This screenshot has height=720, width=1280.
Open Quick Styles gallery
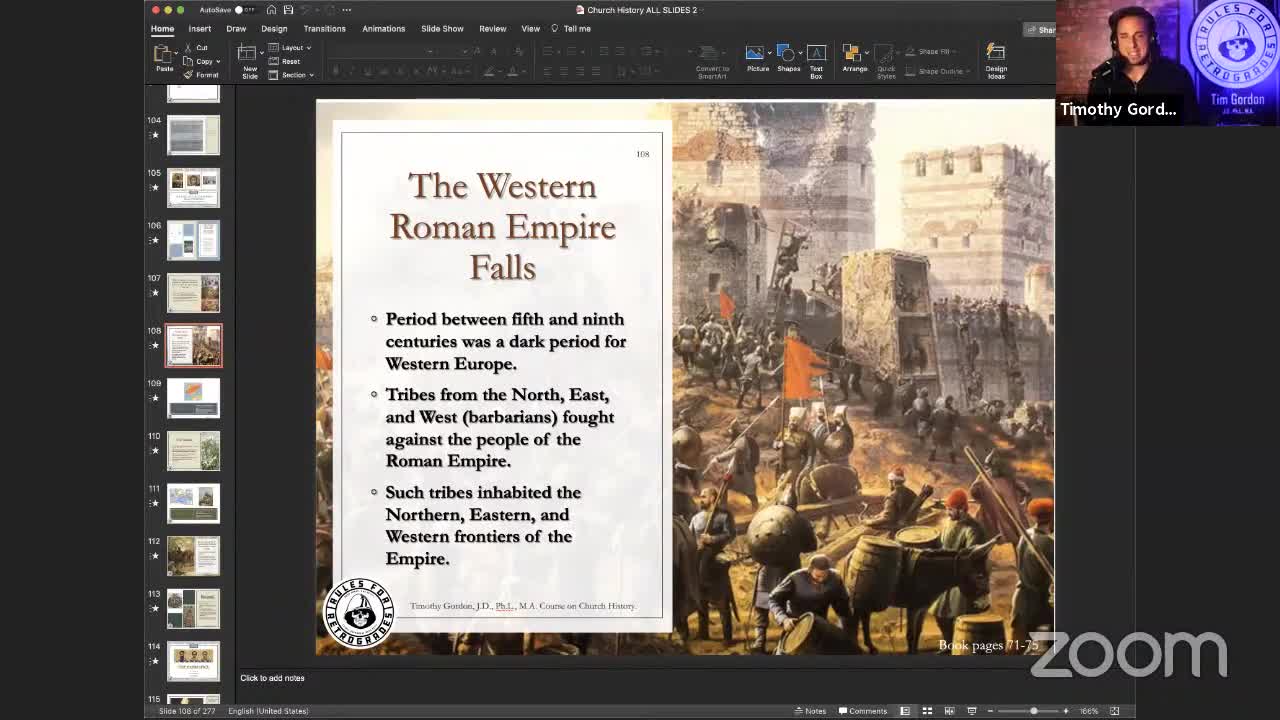tap(886, 62)
